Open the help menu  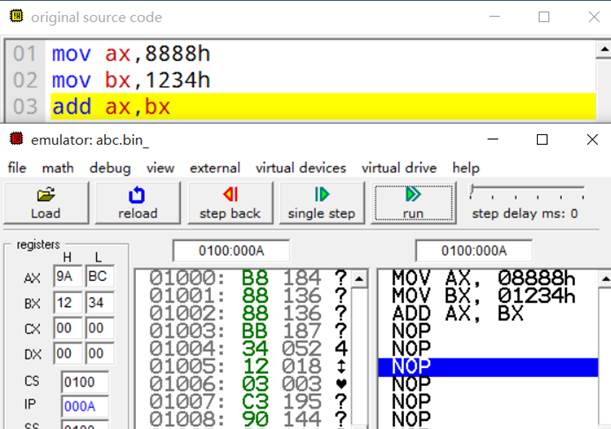tap(466, 168)
